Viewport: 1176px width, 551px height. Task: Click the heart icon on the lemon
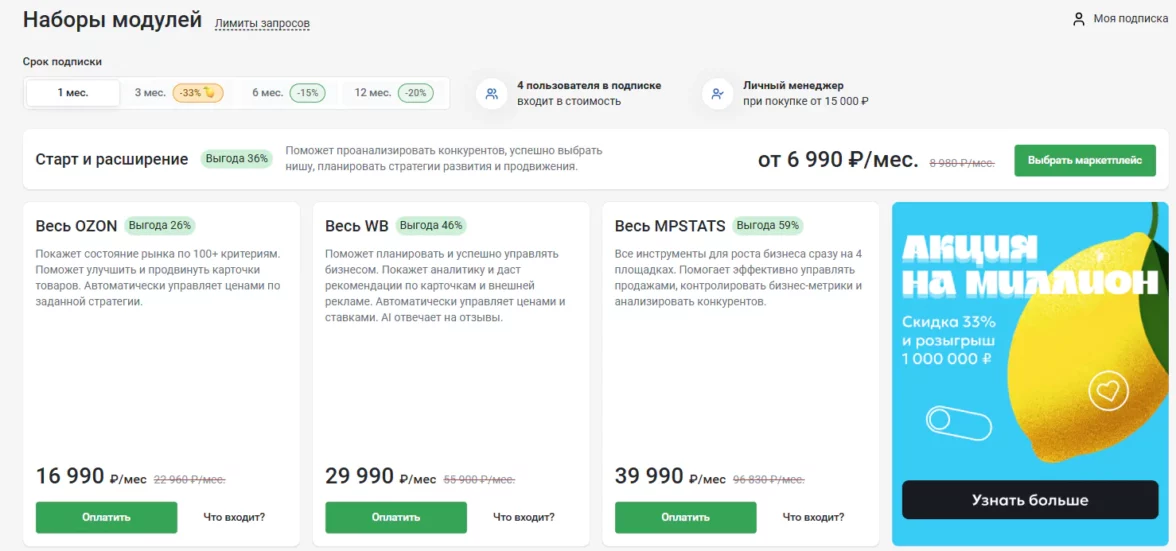click(1108, 390)
